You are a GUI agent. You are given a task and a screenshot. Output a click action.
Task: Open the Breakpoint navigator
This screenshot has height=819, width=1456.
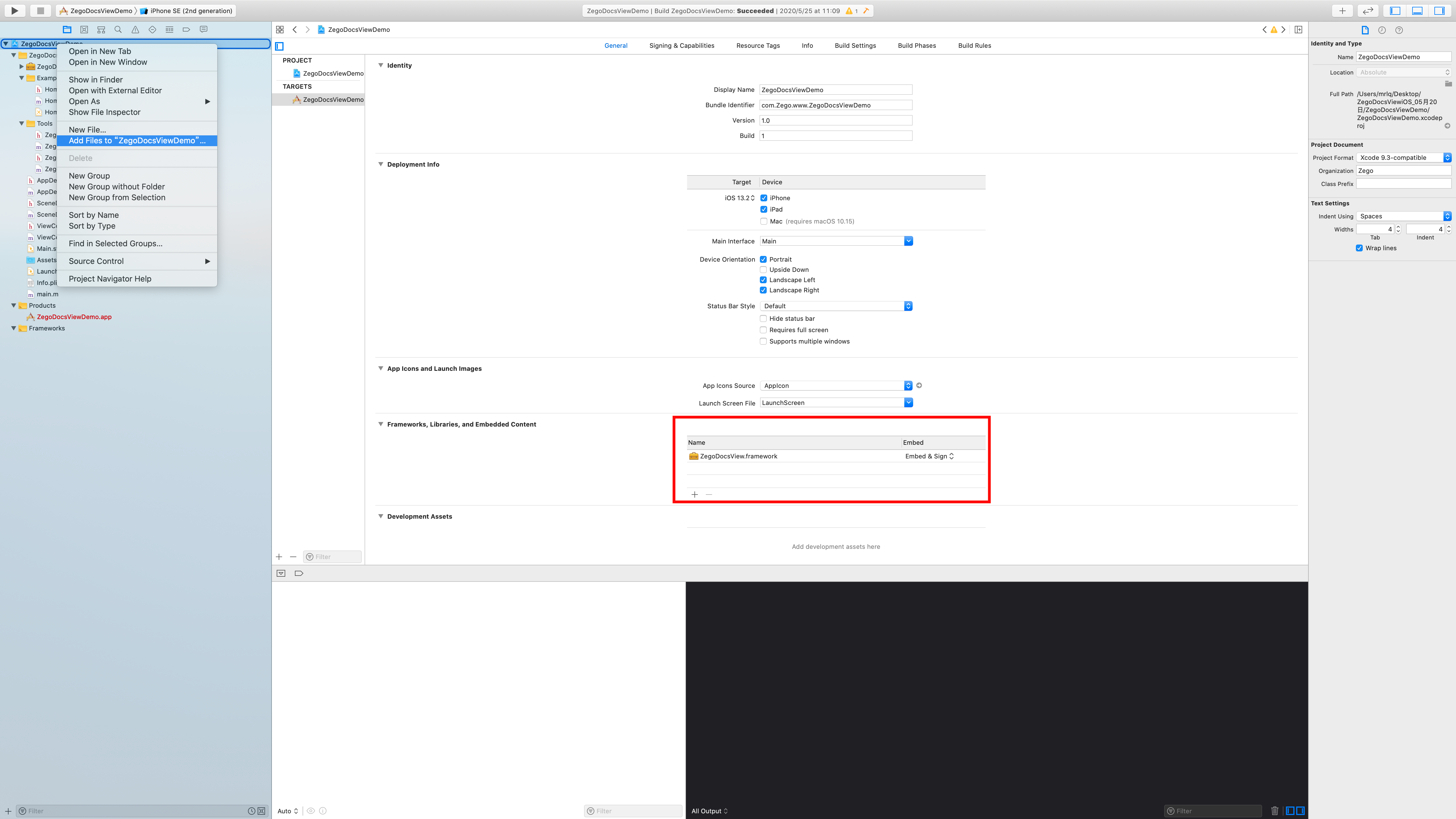click(x=186, y=29)
